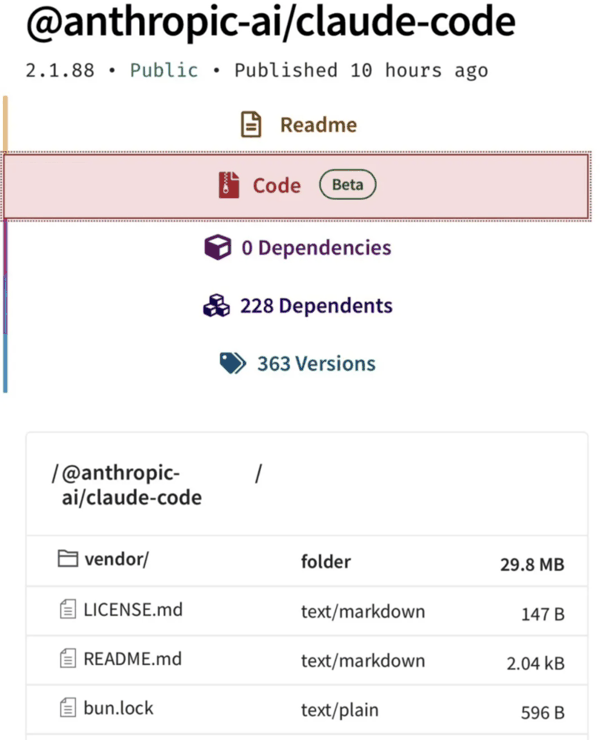The height and width of the screenshot is (740, 600).
Task: Open the README.md file link
Action: pyautogui.click(x=134, y=659)
